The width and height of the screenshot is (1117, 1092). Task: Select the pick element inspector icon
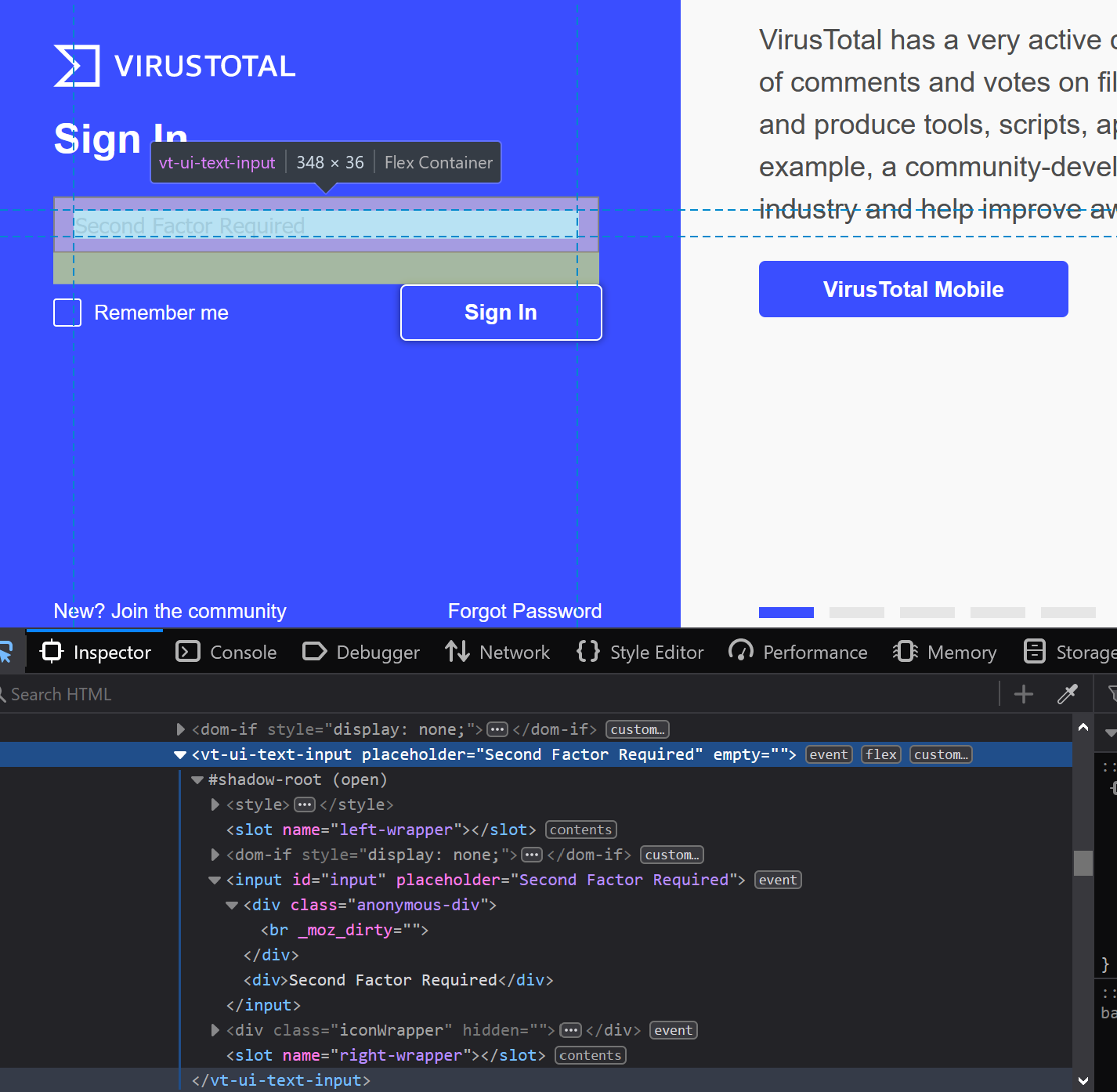coord(6,651)
